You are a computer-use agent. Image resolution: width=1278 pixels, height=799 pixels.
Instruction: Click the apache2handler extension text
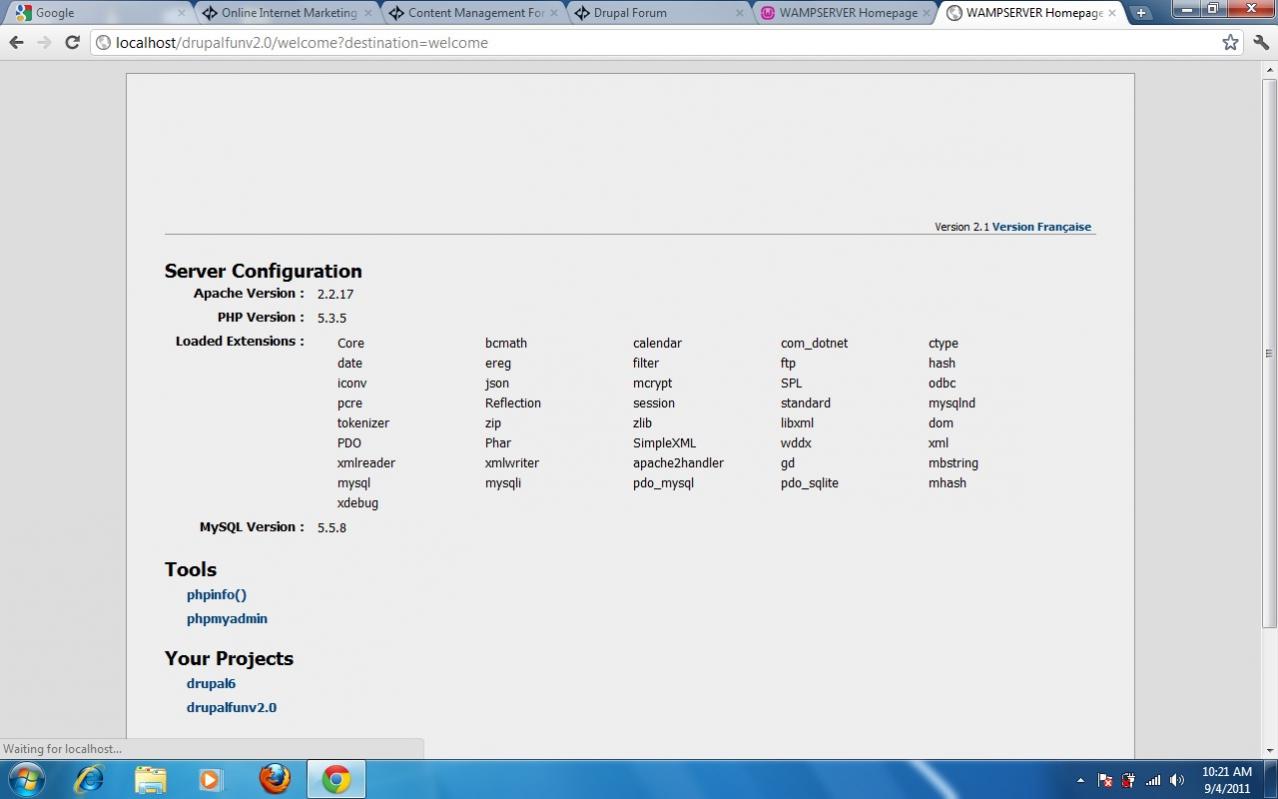pos(678,463)
